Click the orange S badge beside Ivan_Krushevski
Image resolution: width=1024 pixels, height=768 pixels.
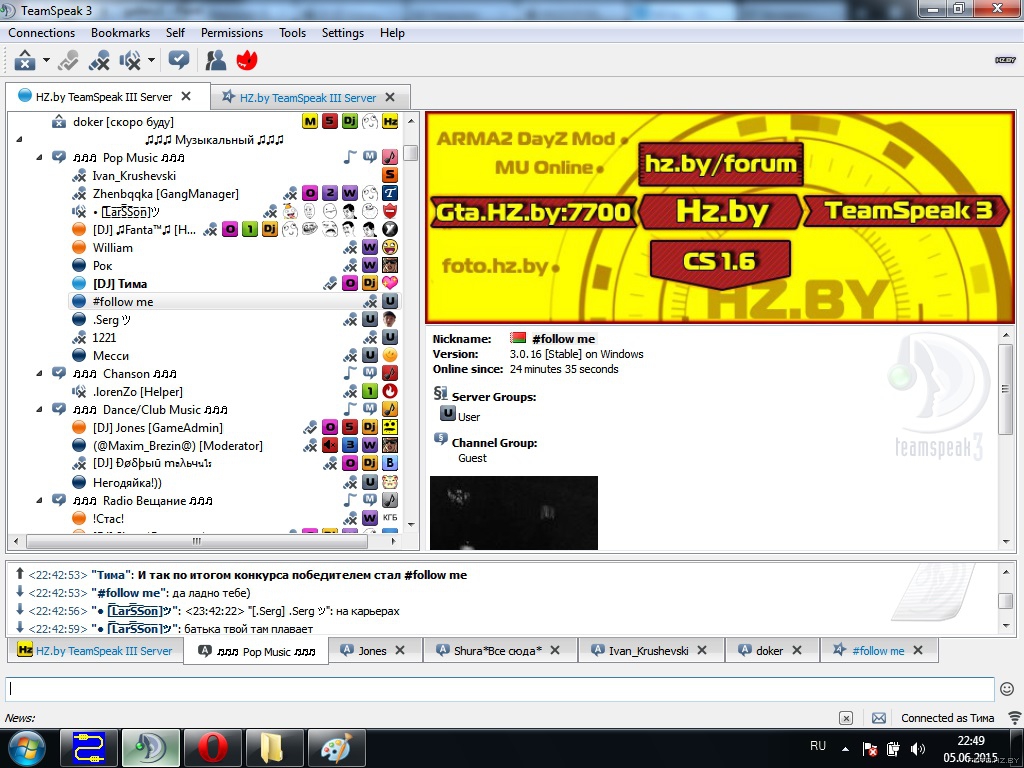(x=390, y=175)
